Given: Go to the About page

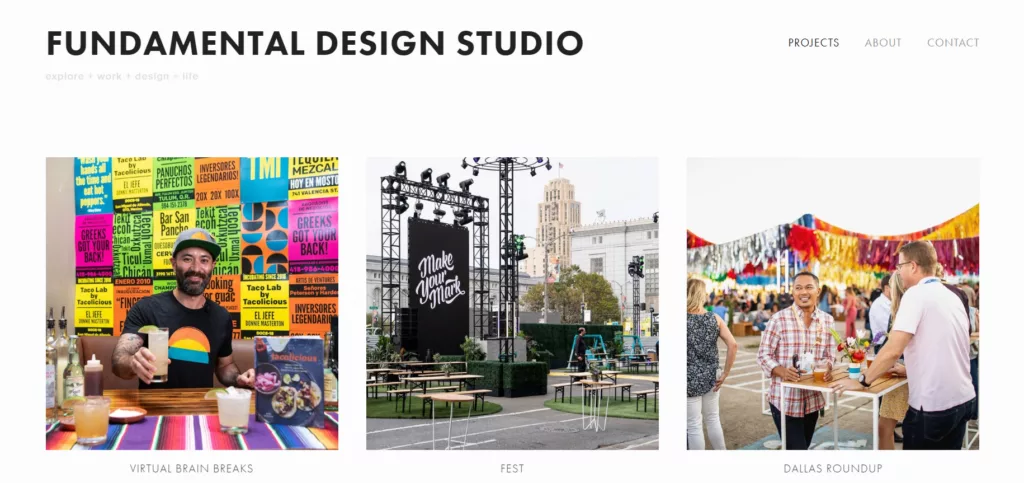Looking at the screenshot, I should click(883, 43).
